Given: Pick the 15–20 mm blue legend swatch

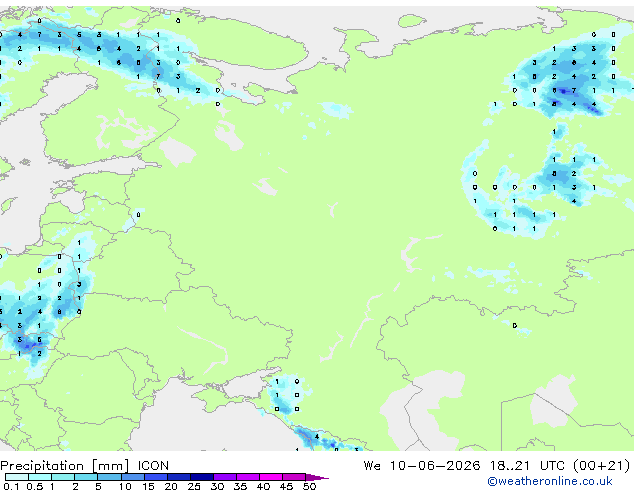Looking at the screenshot, I should coord(156,477).
